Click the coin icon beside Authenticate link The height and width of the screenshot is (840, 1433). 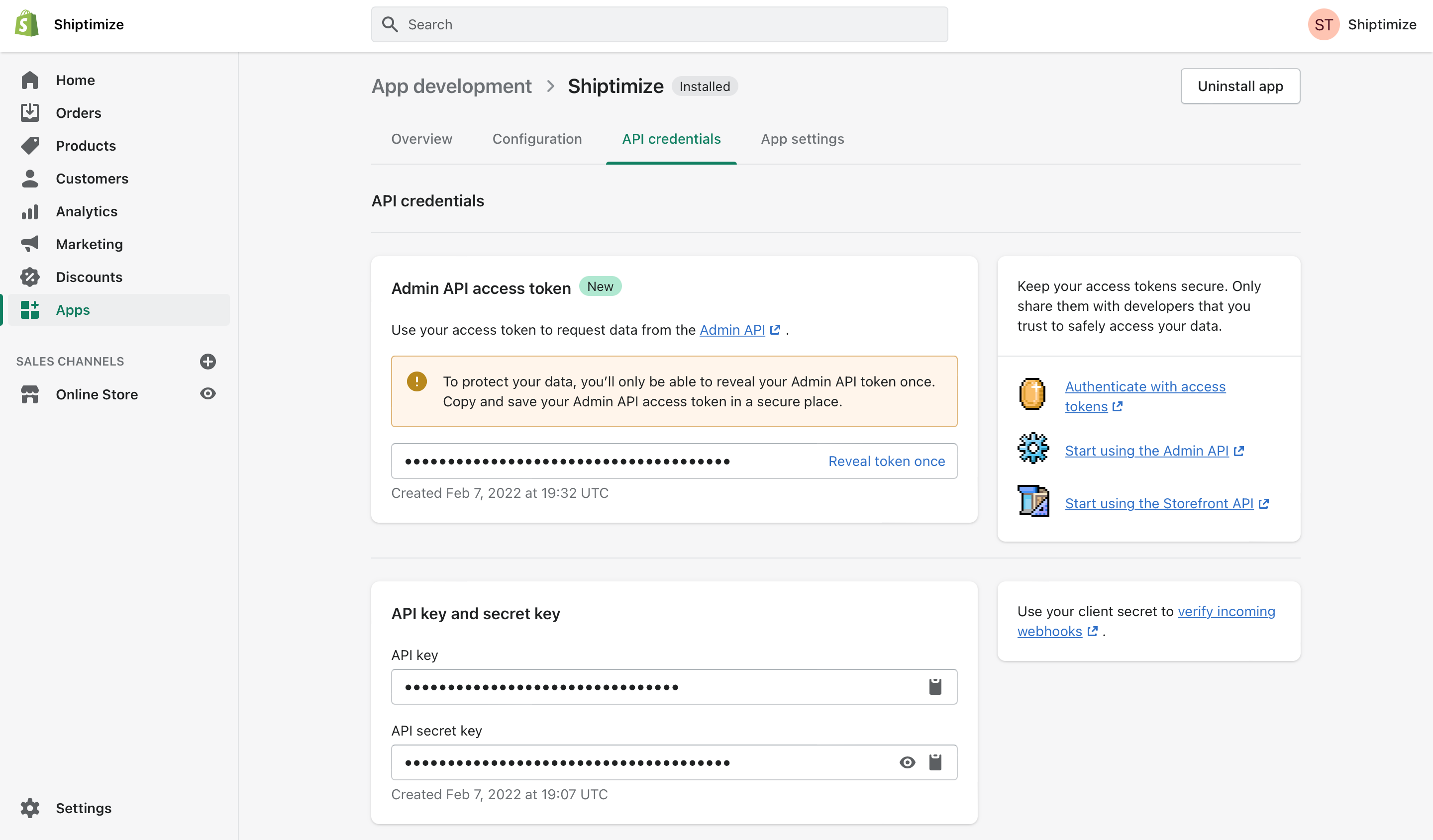click(x=1032, y=394)
